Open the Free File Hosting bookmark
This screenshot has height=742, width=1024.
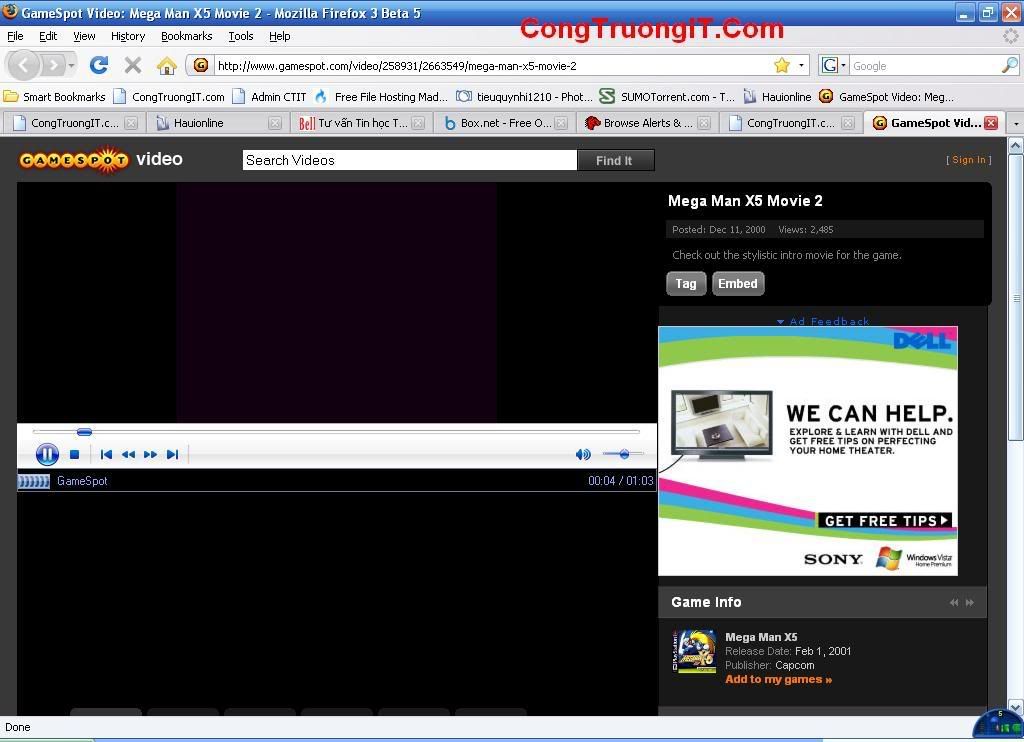[x=381, y=97]
